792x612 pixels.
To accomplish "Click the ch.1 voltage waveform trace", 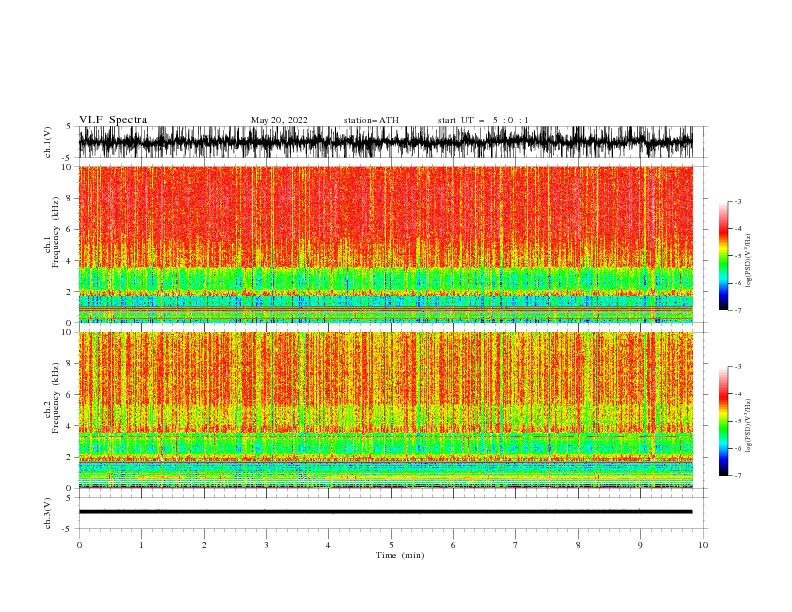I will (385, 142).
